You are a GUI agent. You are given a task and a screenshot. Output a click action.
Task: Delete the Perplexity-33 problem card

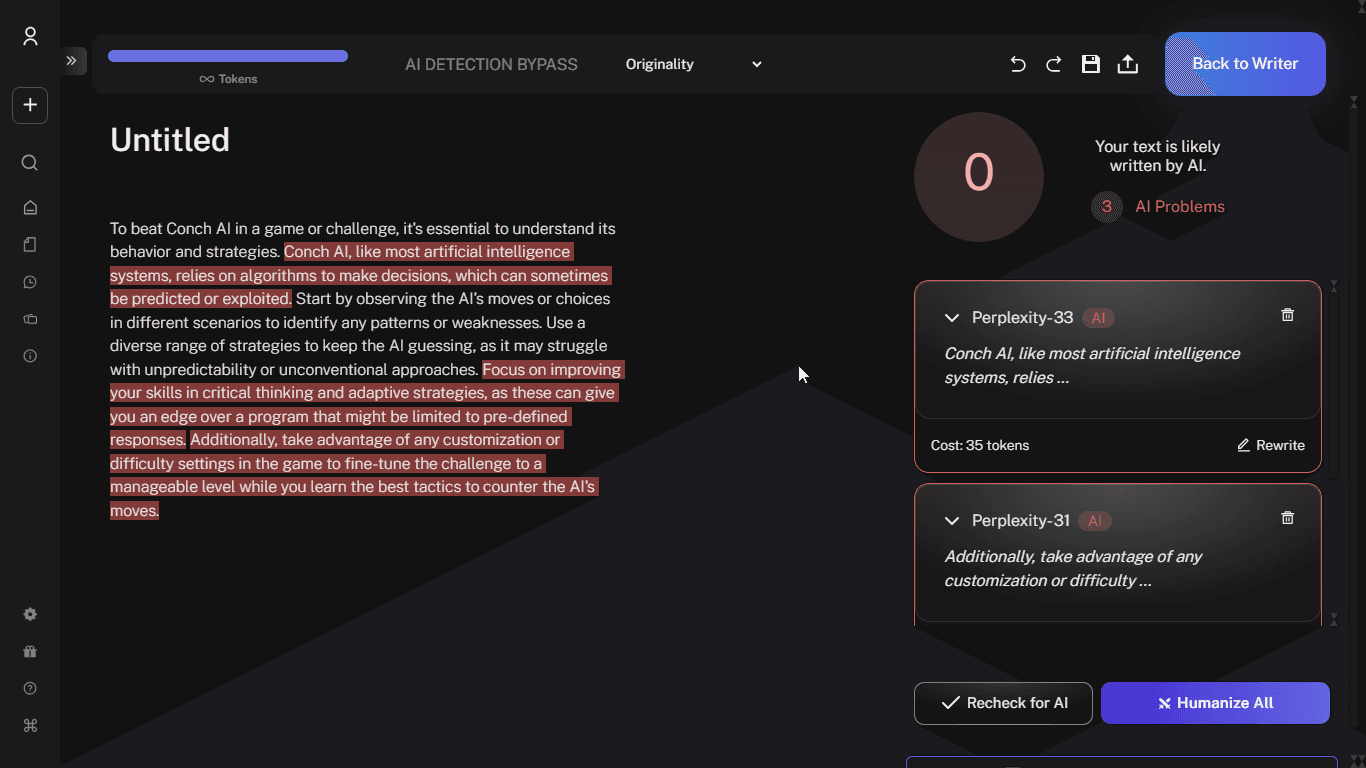1288,315
